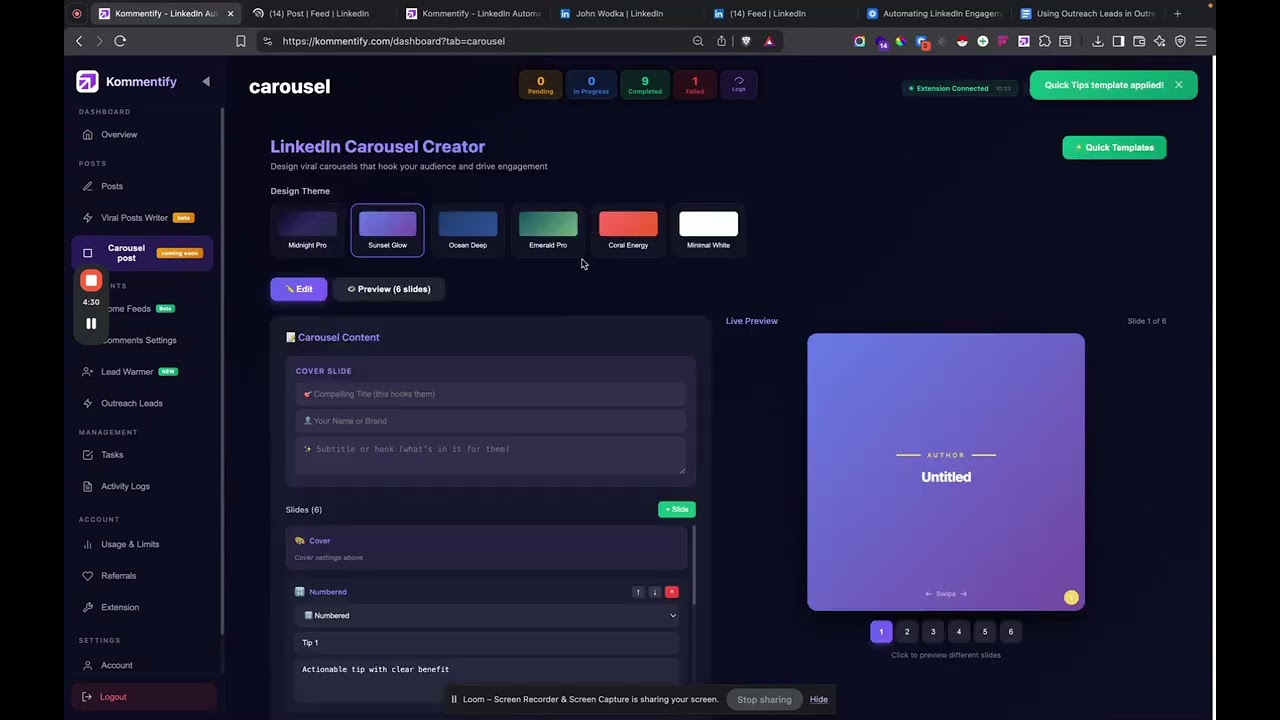Choose the Coral Energy design theme
Screen dimensions: 1280x720
pyautogui.click(x=628, y=230)
